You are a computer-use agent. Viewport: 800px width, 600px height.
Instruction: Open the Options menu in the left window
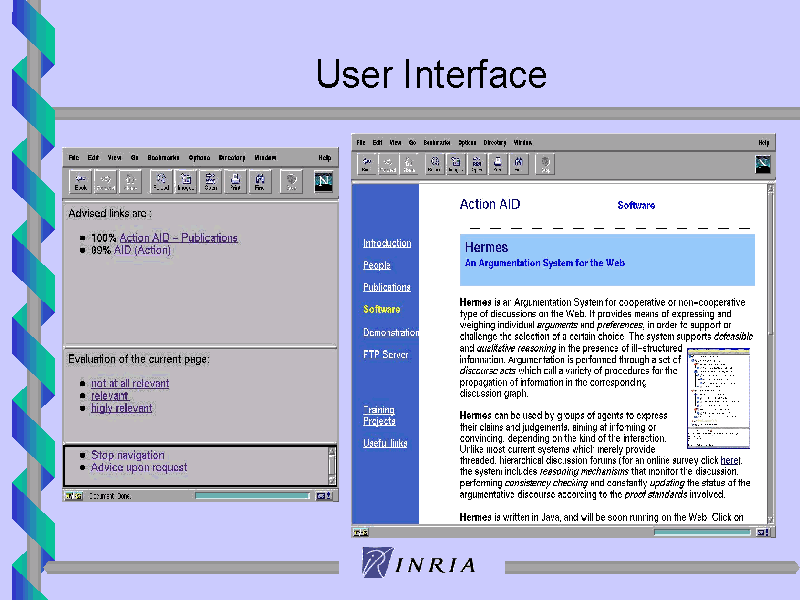[x=199, y=158]
